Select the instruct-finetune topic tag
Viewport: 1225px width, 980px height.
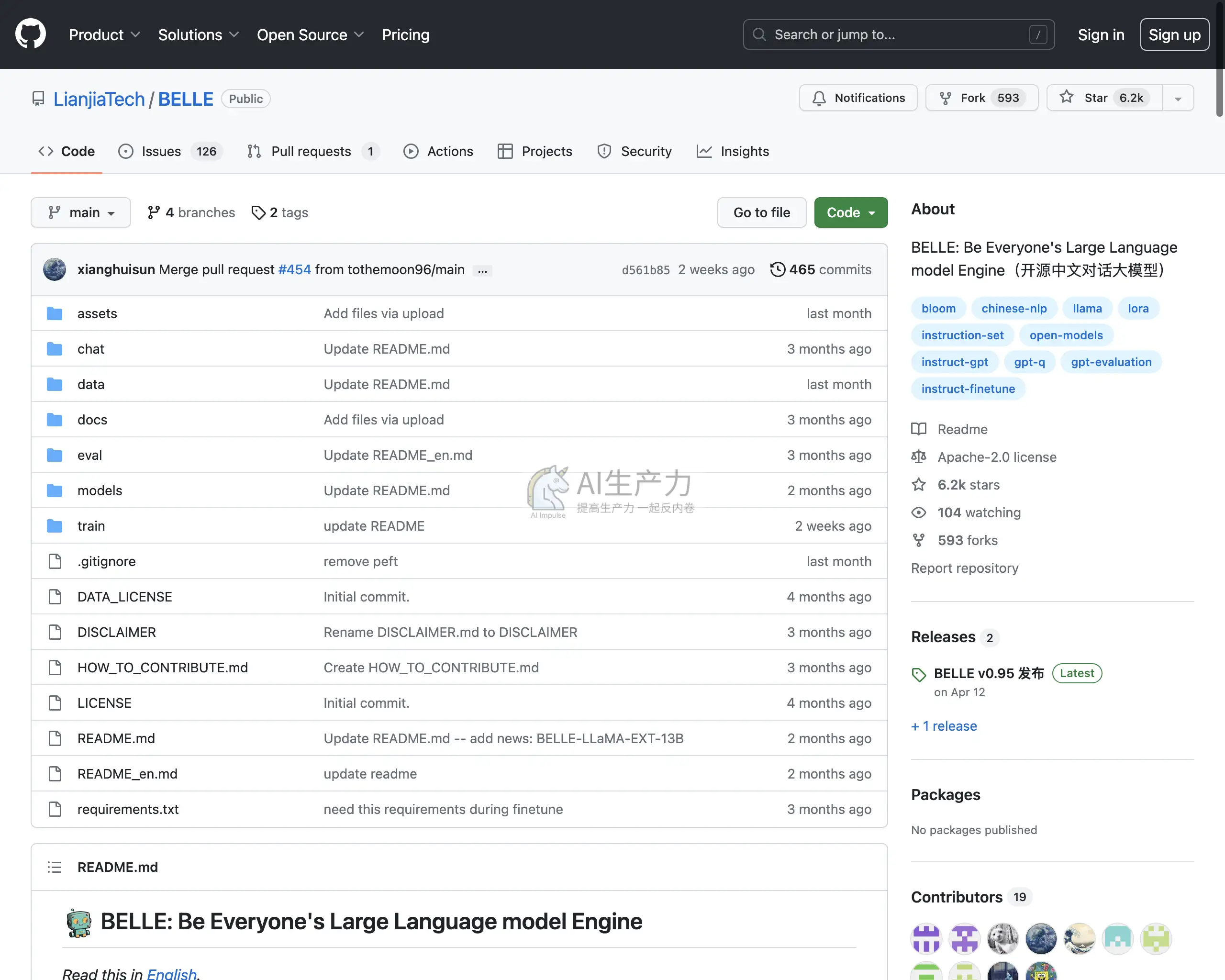(968, 389)
